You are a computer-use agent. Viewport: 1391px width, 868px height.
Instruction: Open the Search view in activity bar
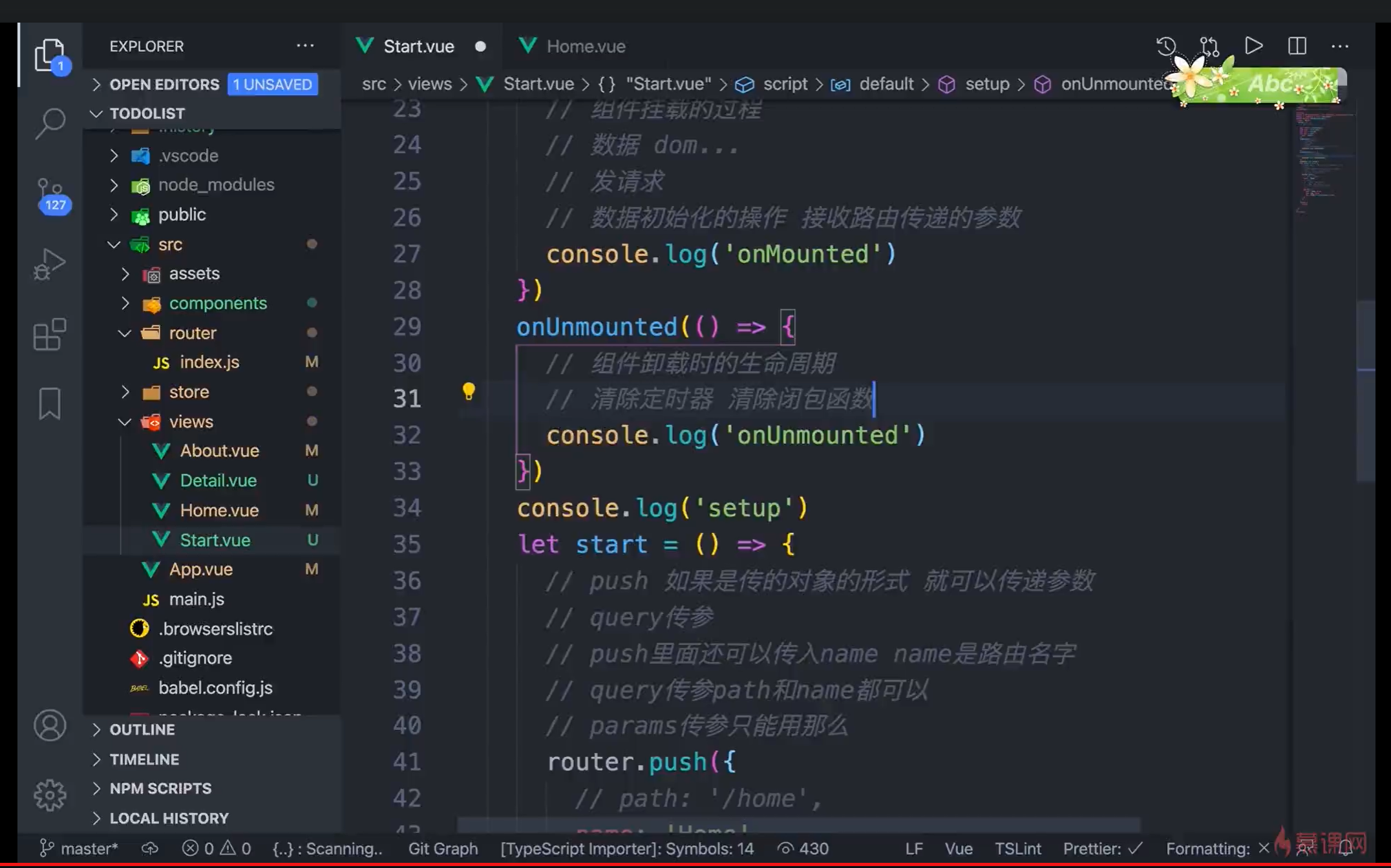(50, 123)
